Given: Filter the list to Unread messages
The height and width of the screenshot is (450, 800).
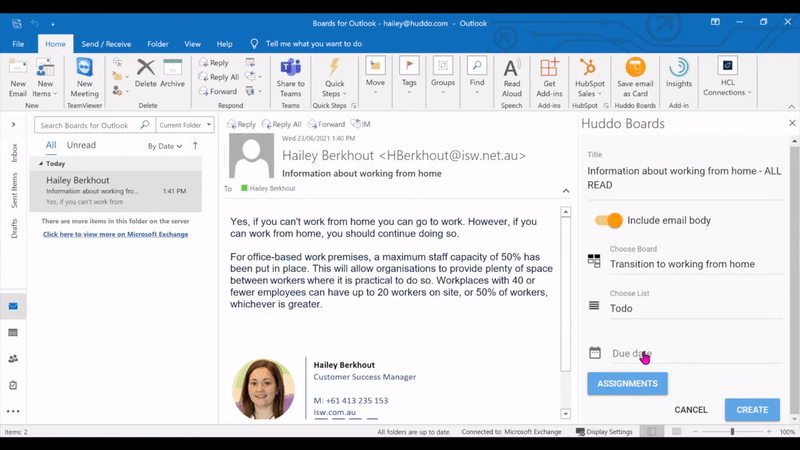Looking at the screenshot, I should point(81,145).
